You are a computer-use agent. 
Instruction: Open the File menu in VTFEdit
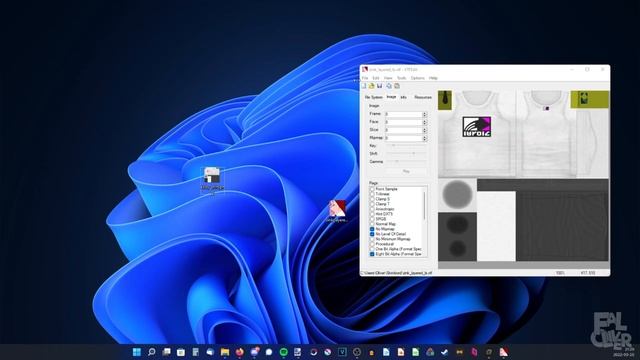(x=365, y=78)
